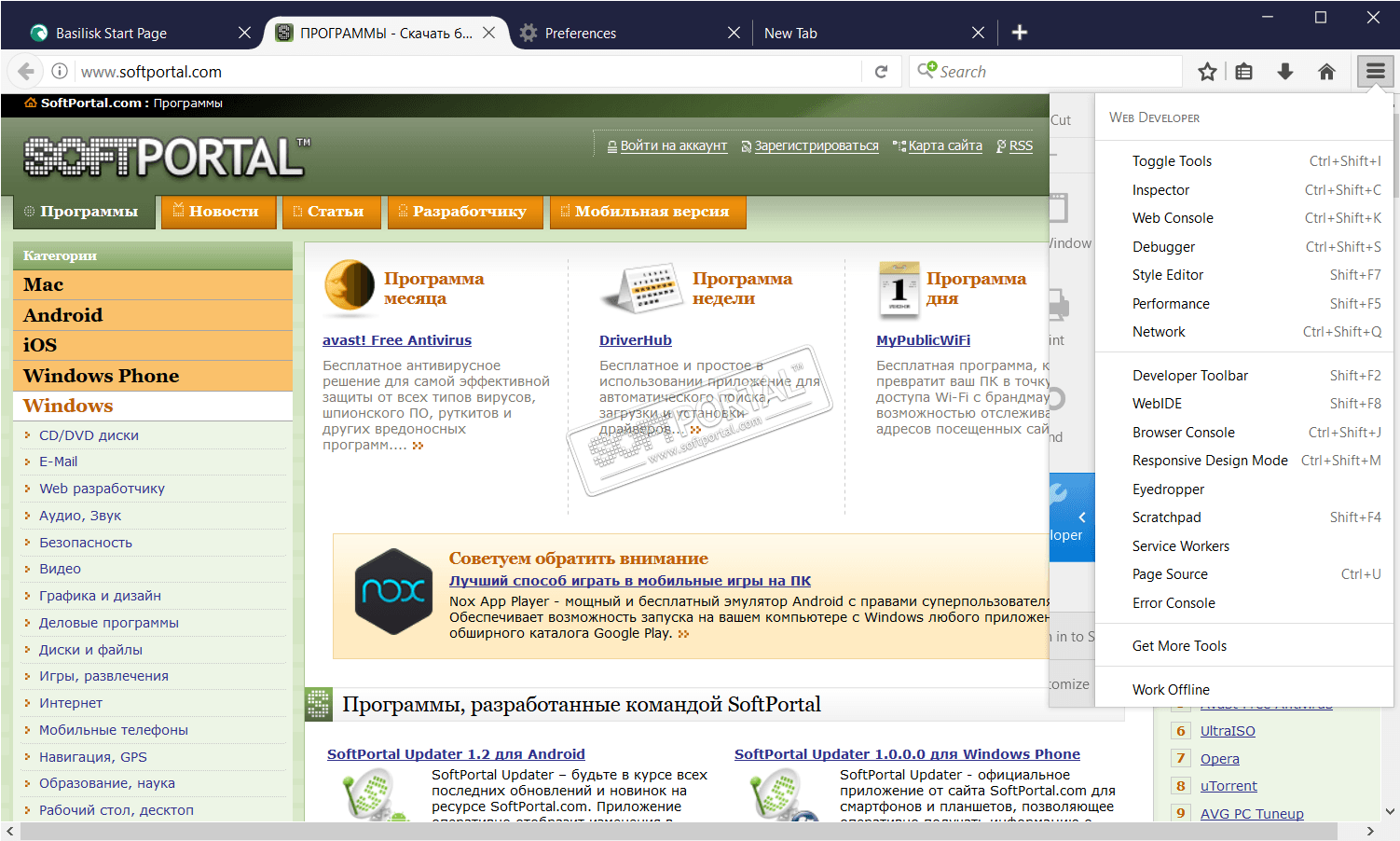The width and height of the screenshot is (1400, 841).
Task: Select Toggle Tools menu item
Action: click(1244, 161)
